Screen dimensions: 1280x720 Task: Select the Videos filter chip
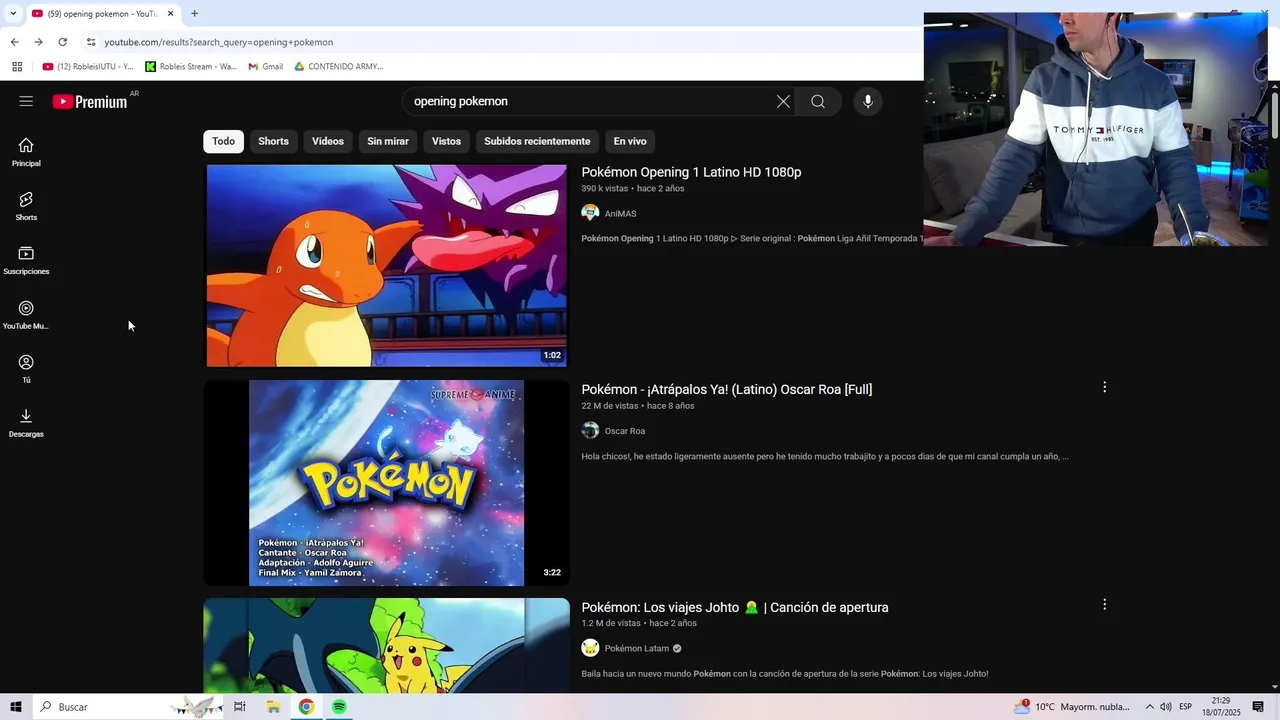(x=328, y=141)
